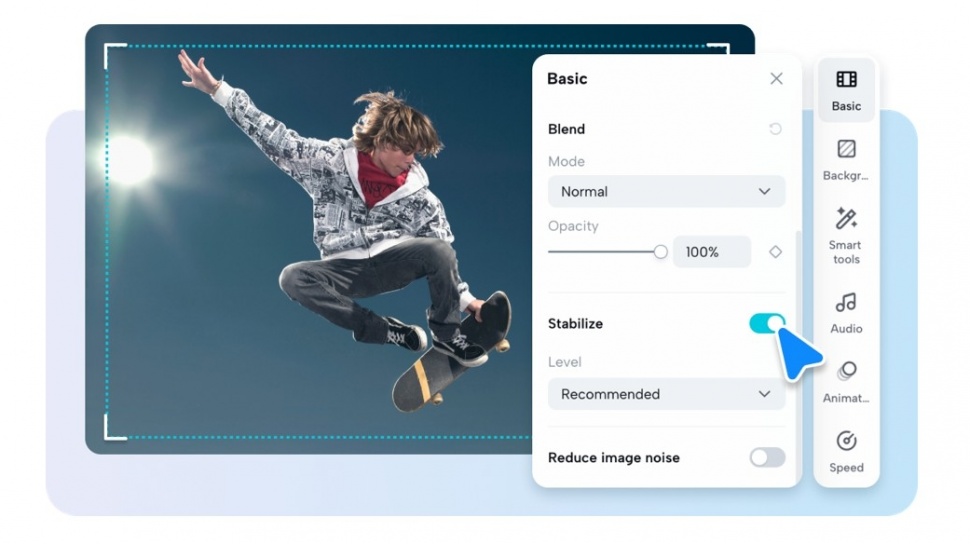The height and width of the screenshot is (544, 970).
Task: Click the Blend reset arrow icon
Action: [x=775, y=129]
